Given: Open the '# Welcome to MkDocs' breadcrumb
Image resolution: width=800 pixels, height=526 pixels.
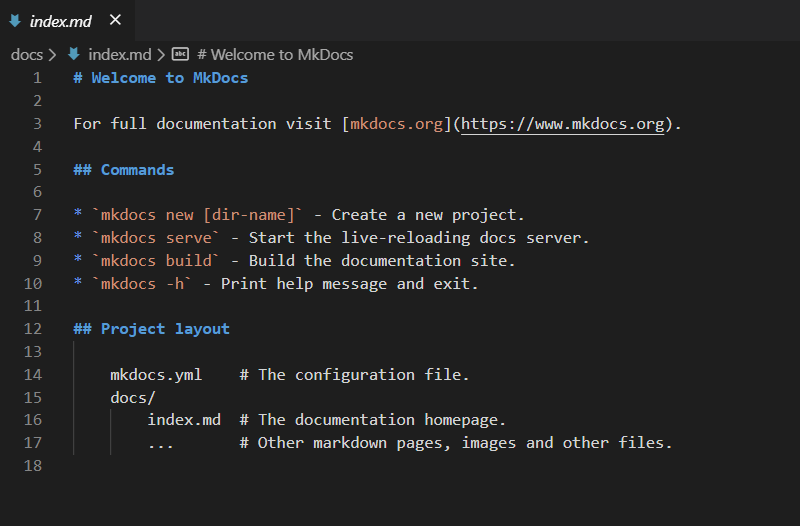Looking at the screenshot, I should click(x=276, y=55).
